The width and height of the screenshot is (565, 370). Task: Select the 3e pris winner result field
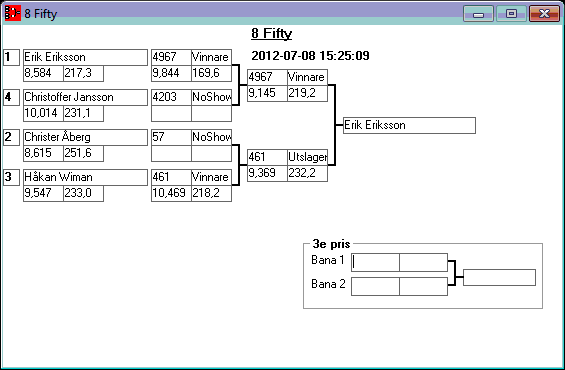pyautogui.click(x=499, y=277)
